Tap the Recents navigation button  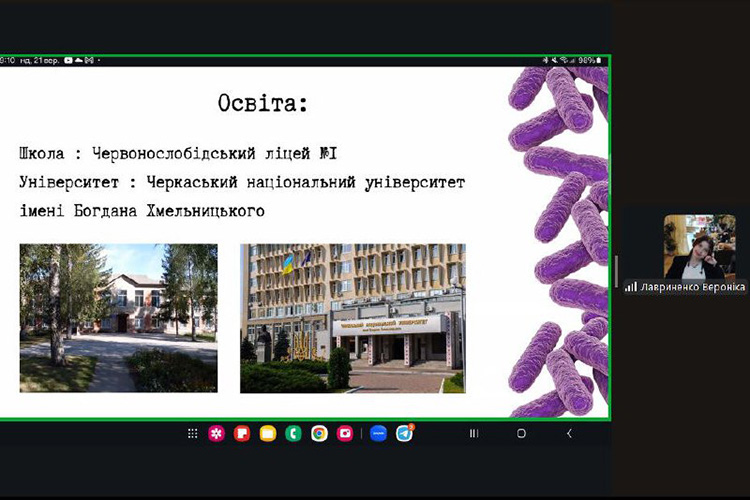point(474,433)
